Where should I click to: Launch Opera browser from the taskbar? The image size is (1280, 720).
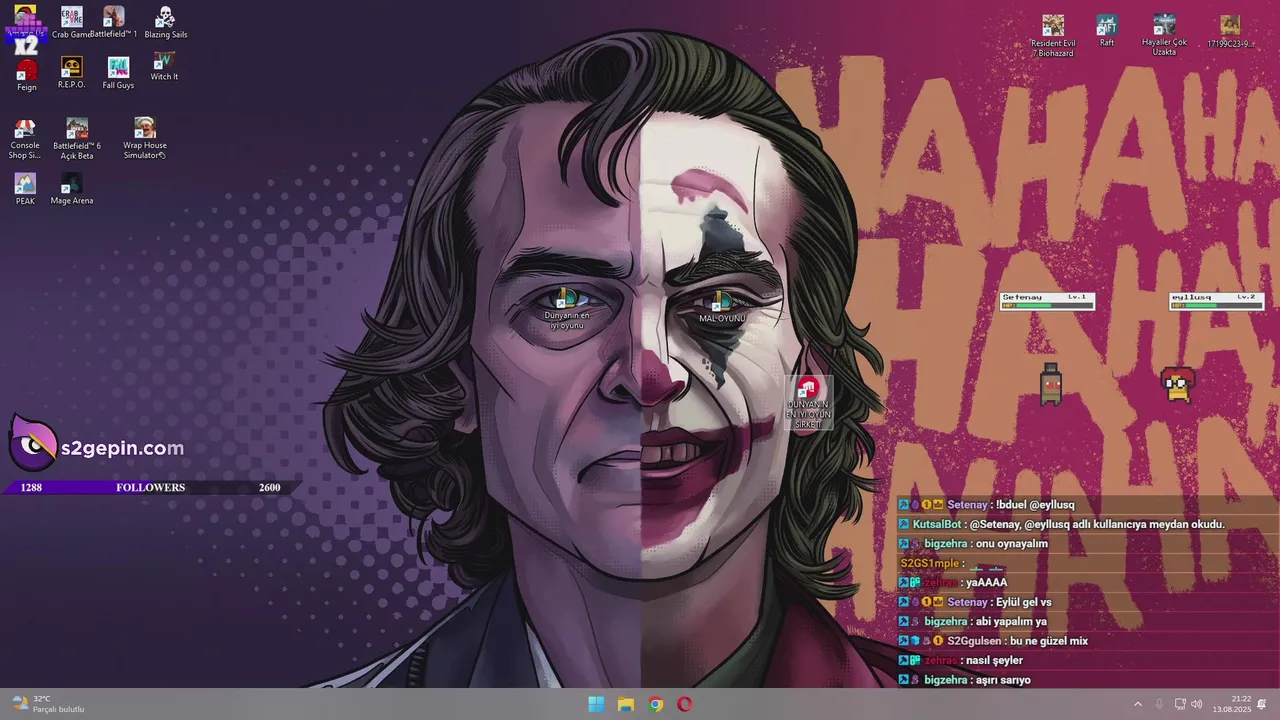[x=685, y=704]
